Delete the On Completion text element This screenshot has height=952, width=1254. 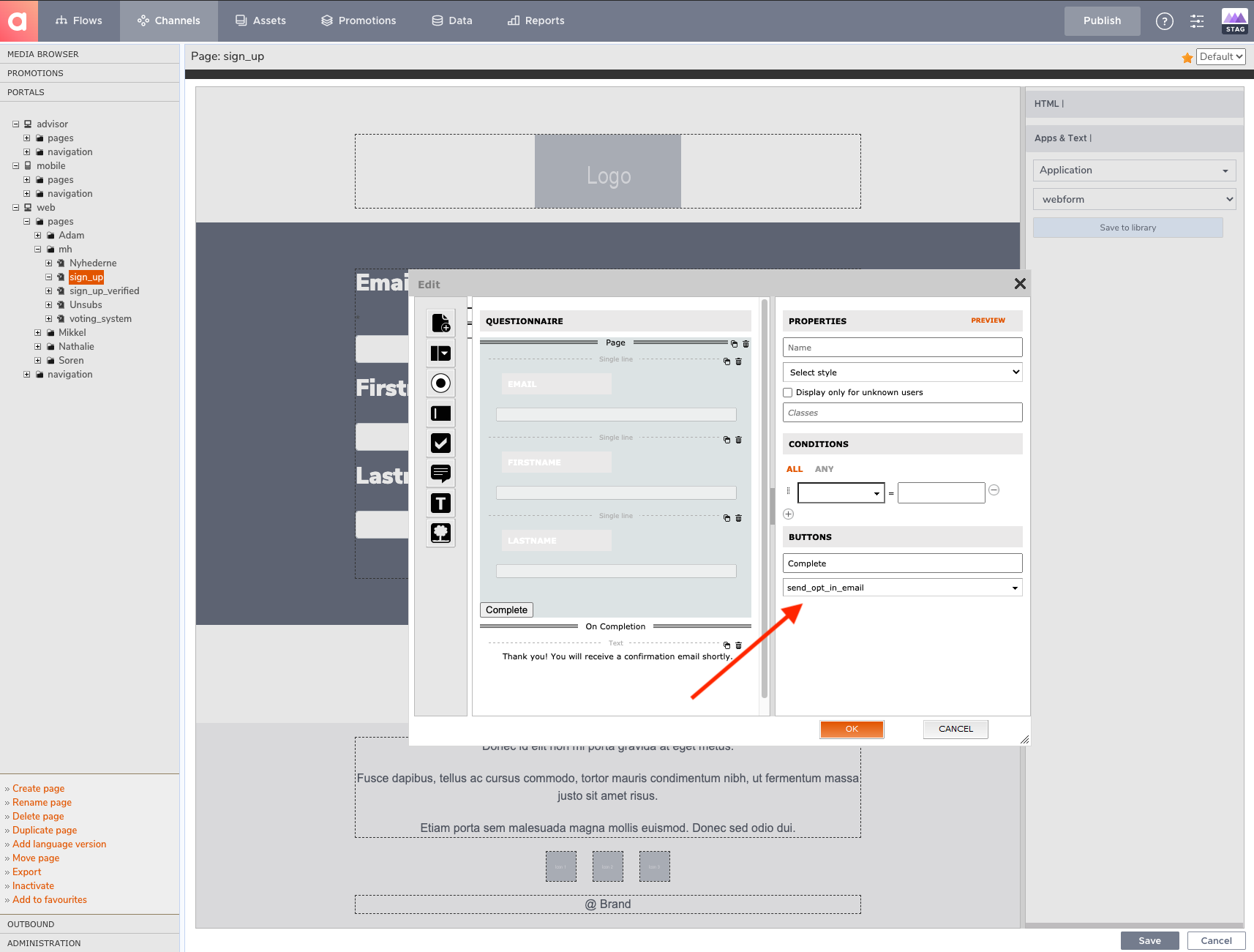point(738,645)
